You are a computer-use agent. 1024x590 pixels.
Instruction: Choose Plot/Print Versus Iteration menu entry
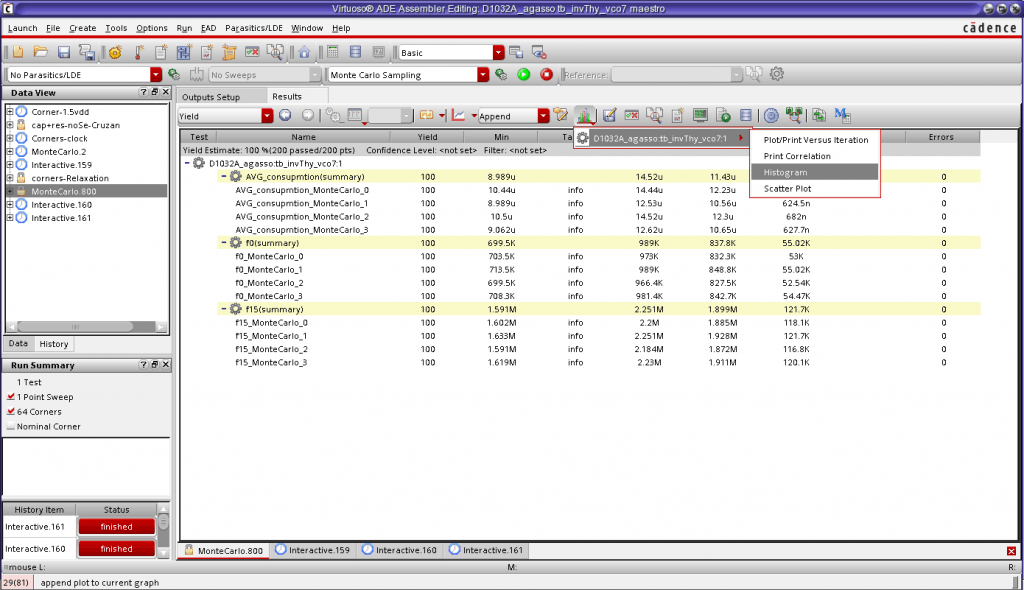[814, 140]
